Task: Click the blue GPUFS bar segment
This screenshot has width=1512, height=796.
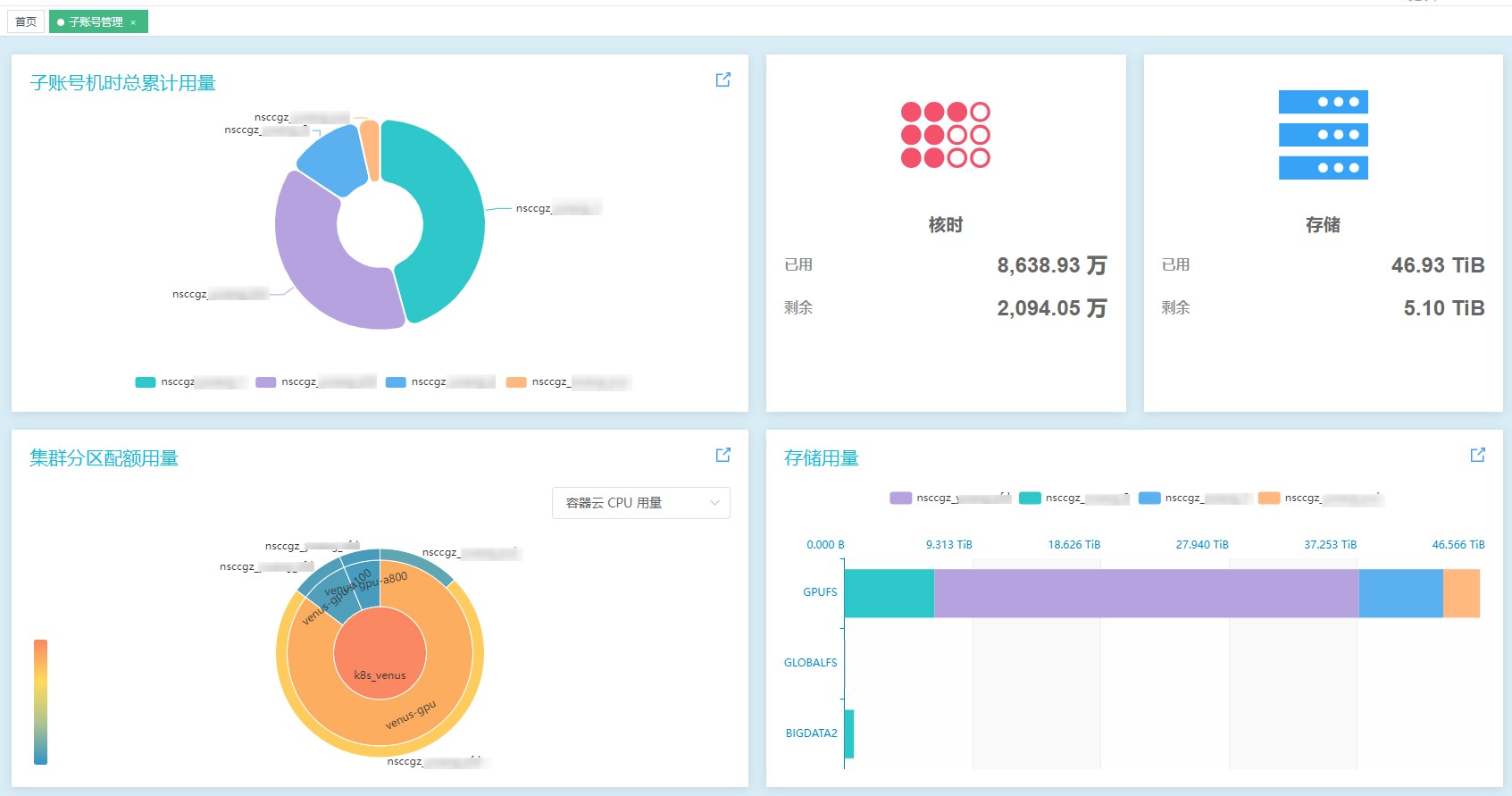Action: (x=1400, y=593)
